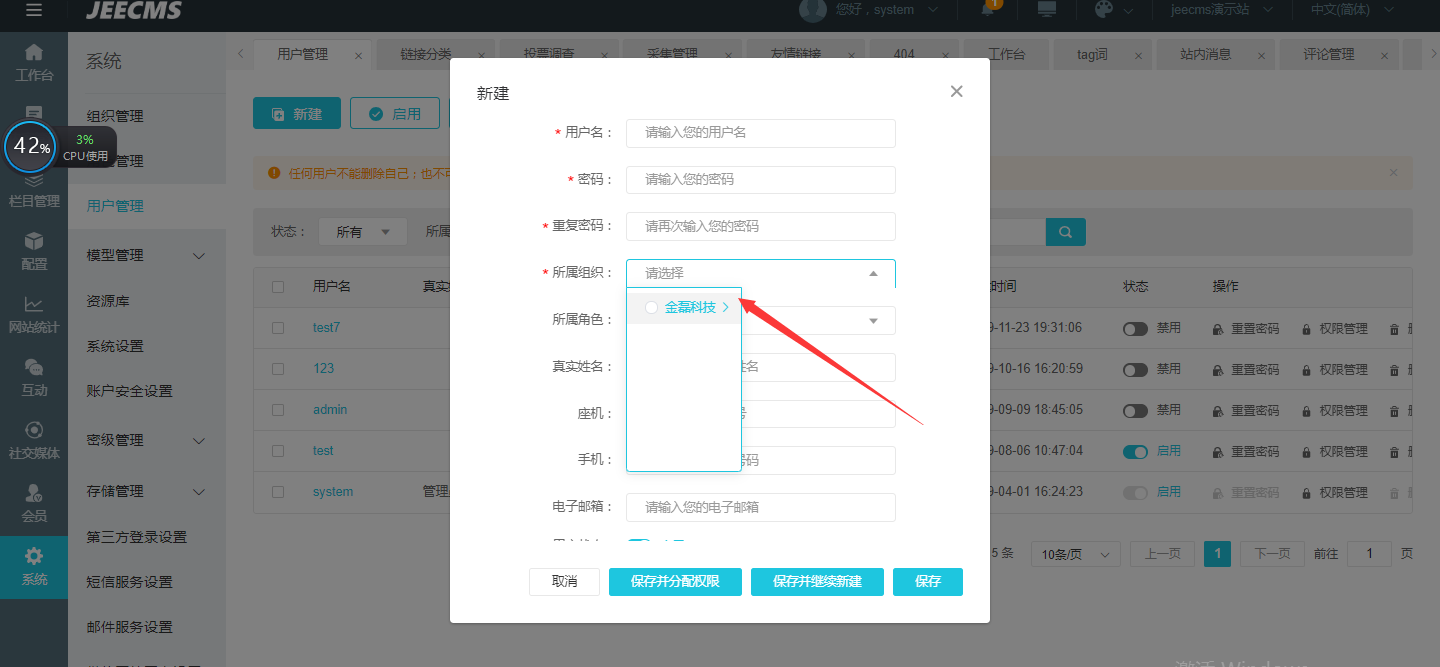This screenshot has width=1440, height=667.
Task: Toggle status switch for admin
Action: point(1135,410)
